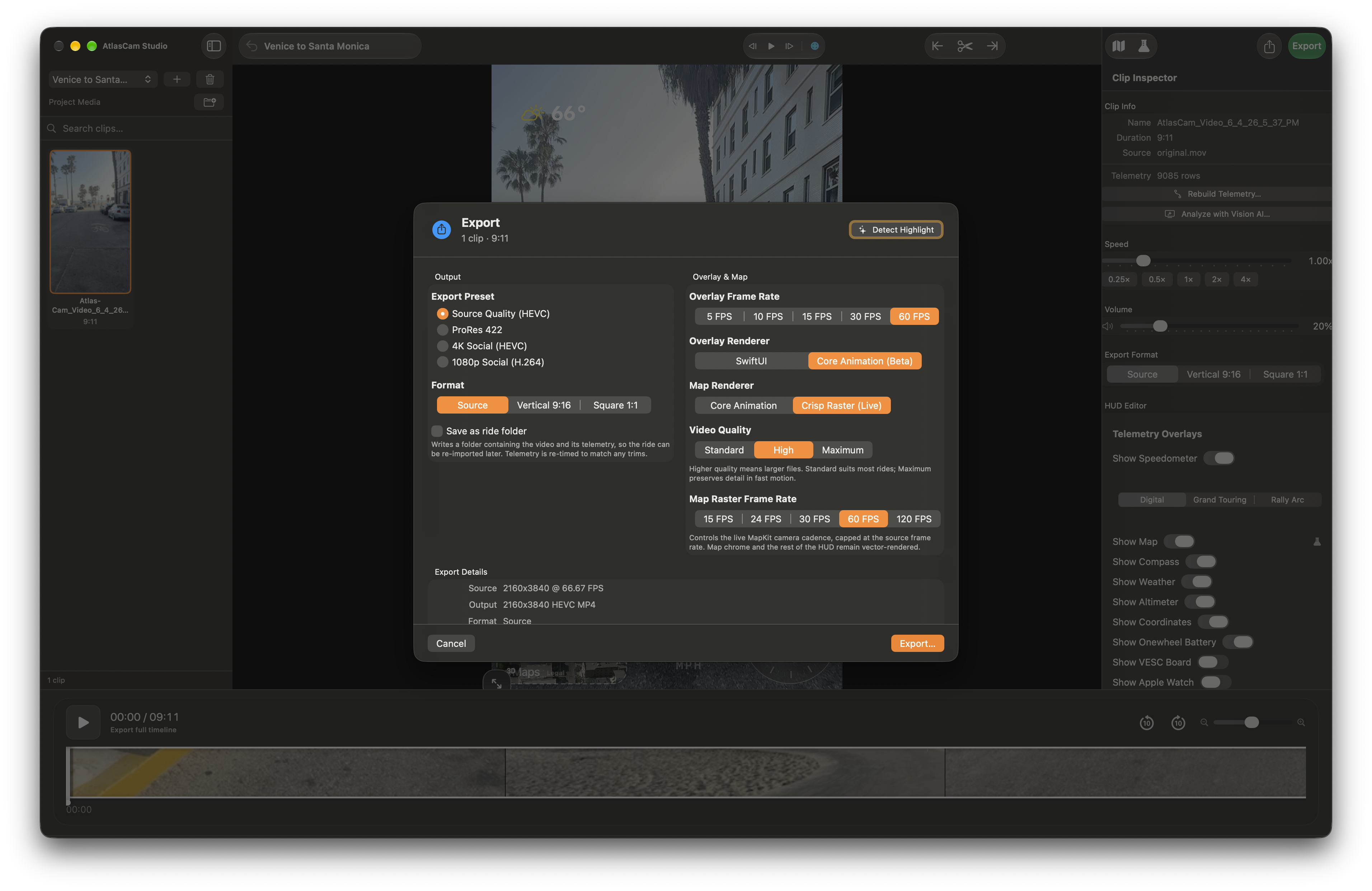Select Square 1:1 format in Export dialog
Screen dimensions: 1372x891
point(616,405)
